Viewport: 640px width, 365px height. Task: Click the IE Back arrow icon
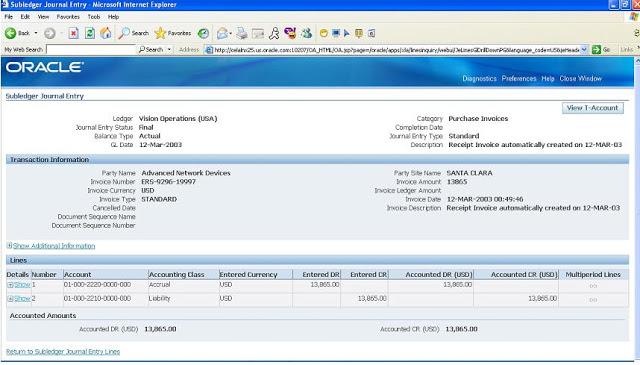10,33
